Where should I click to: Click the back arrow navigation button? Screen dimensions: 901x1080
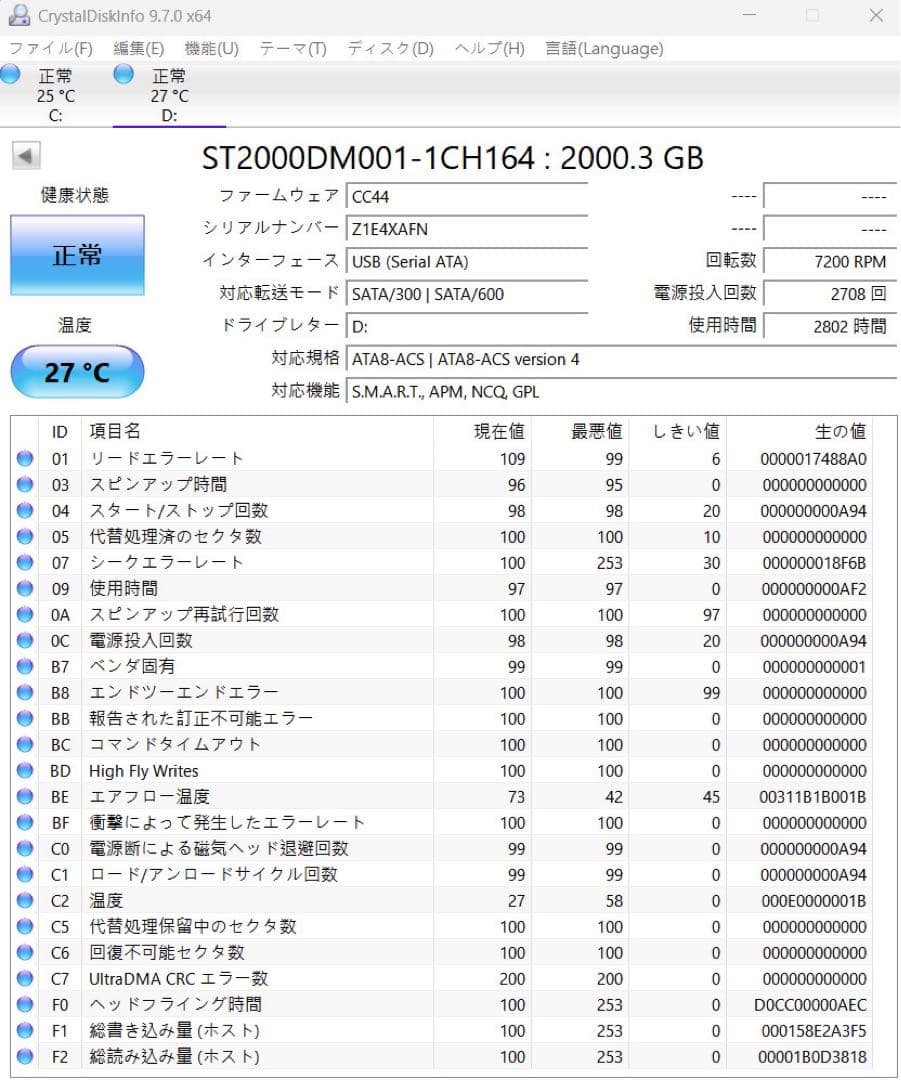click(x=26, y=157)
